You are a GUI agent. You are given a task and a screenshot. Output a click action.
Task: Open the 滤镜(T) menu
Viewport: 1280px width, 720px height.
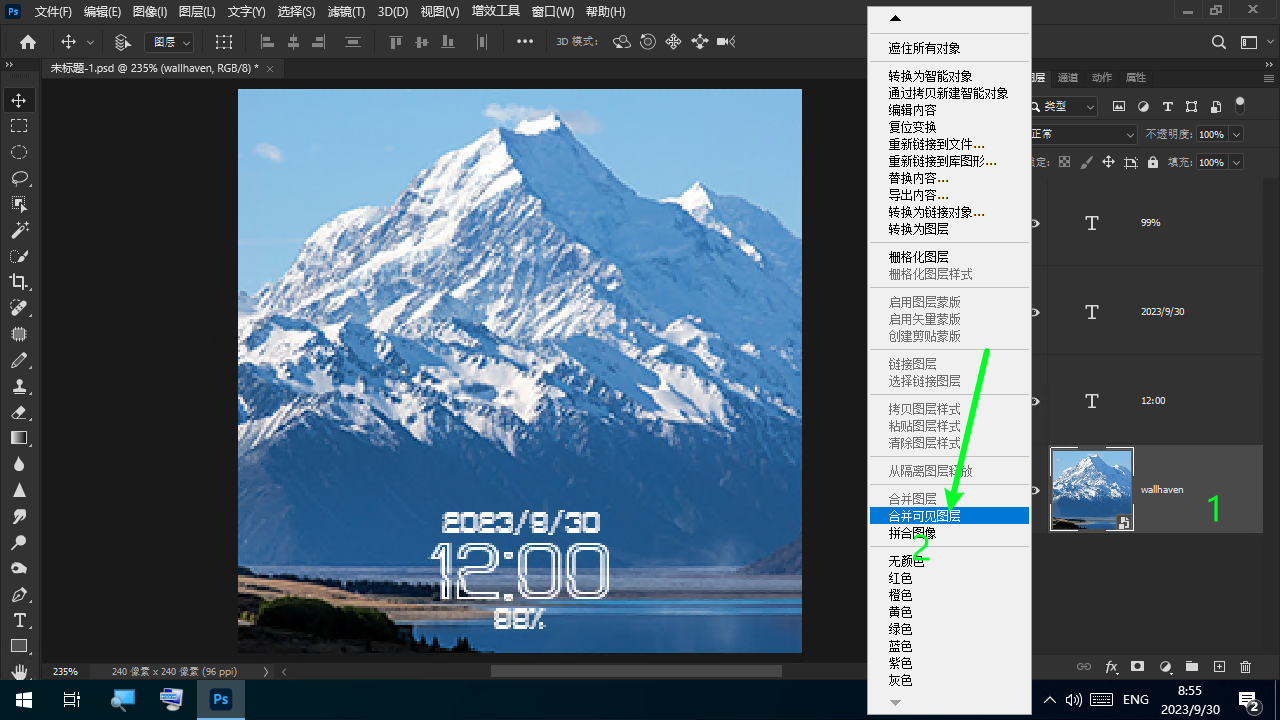click(x=346, y=12)
